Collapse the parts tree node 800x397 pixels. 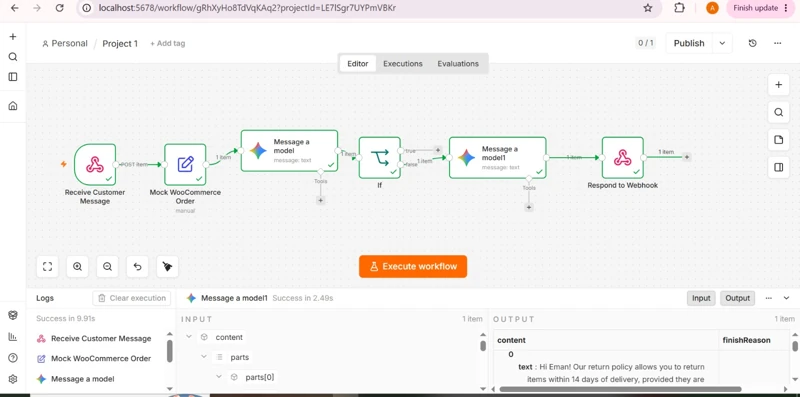point(204,357)
